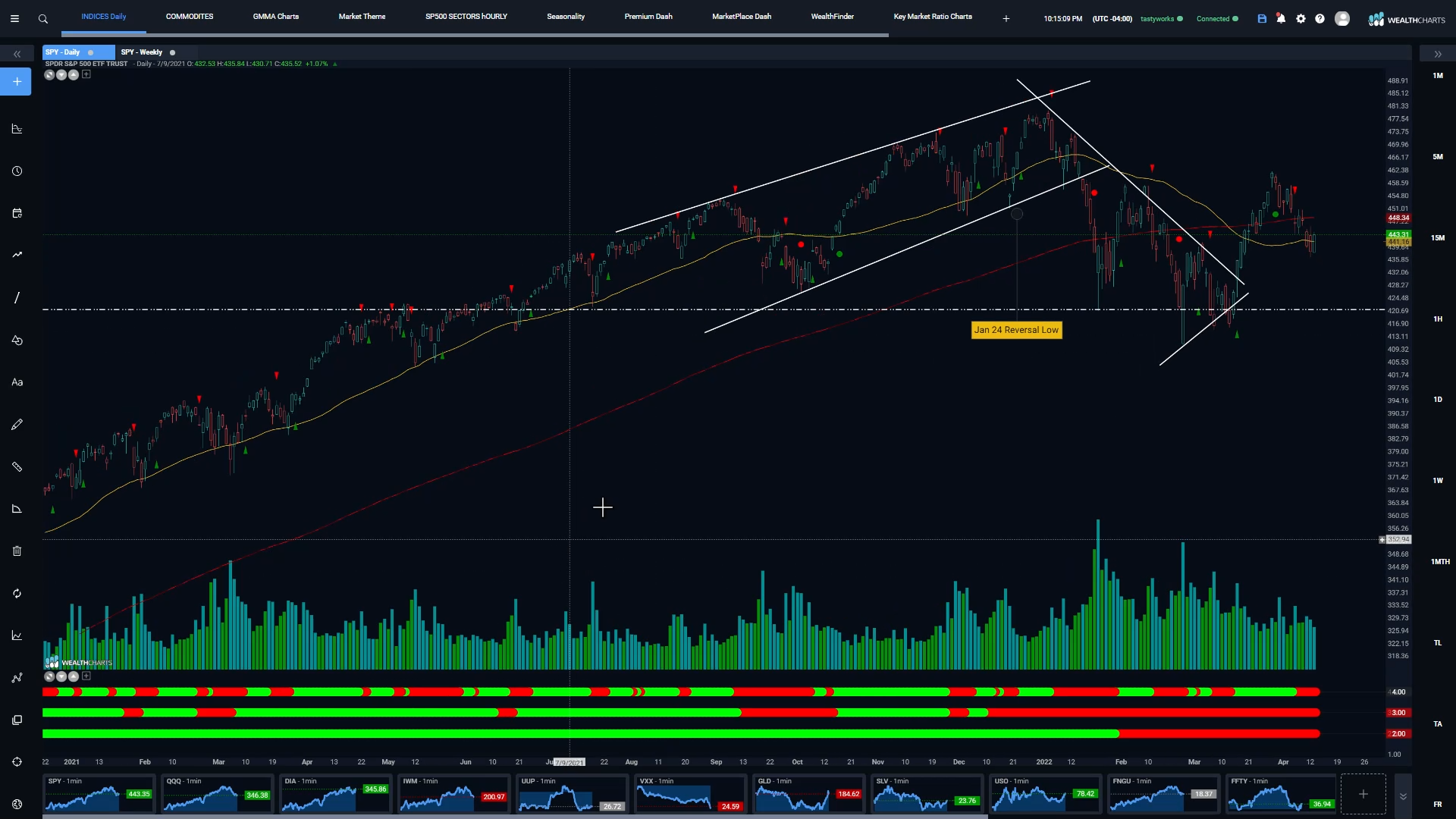This screenshot has height=819, width=1456.
Task: Open the WealthFinder tab
Action: 833,17
